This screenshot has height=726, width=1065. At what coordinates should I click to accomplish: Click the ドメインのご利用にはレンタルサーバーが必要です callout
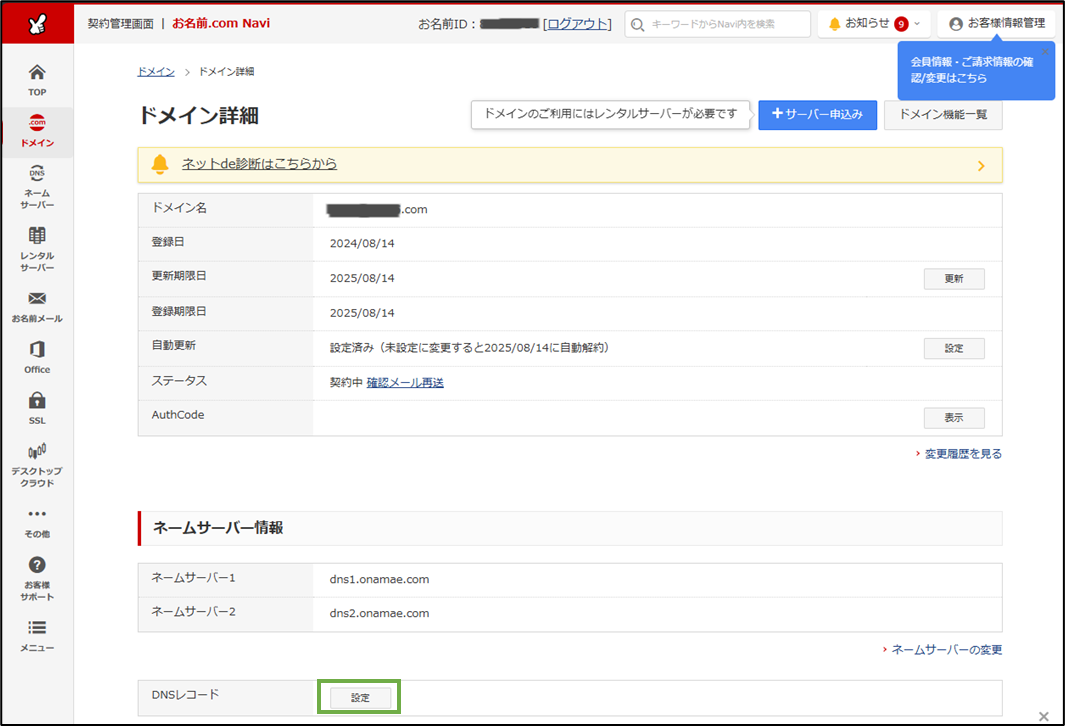coord(611,114)
